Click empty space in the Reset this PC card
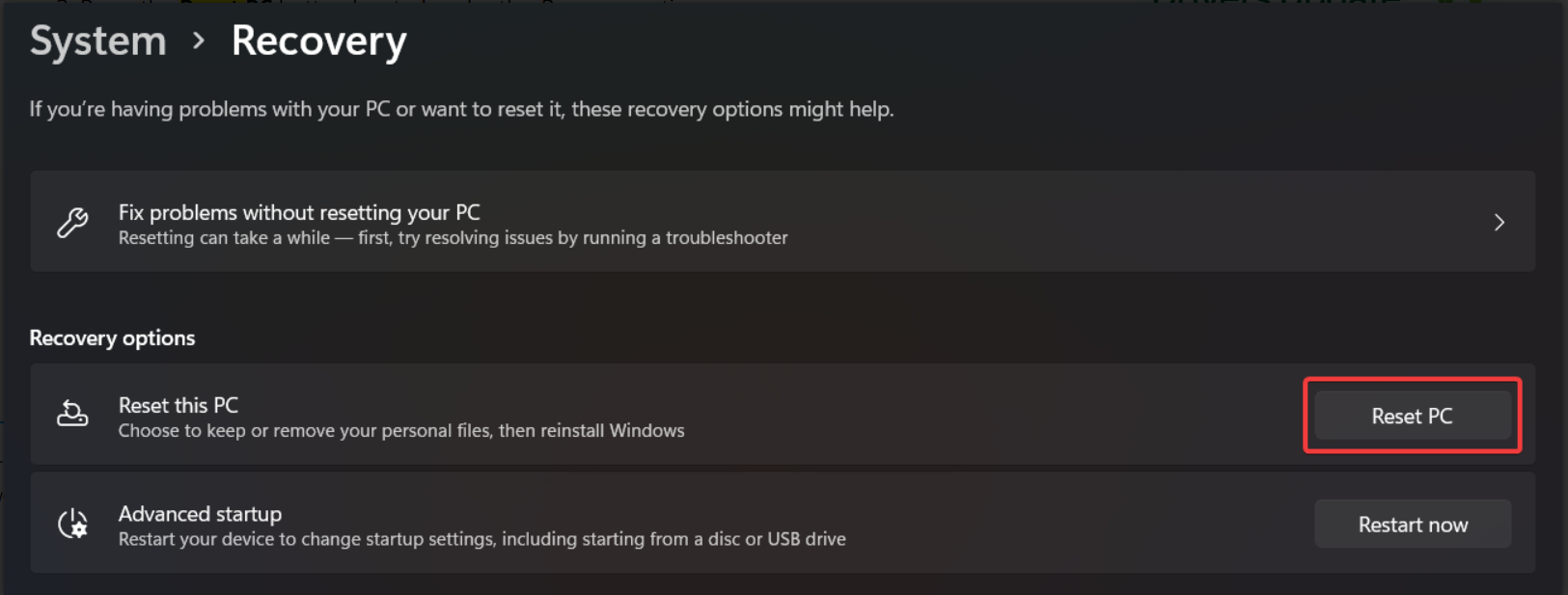 coord(965,415)
